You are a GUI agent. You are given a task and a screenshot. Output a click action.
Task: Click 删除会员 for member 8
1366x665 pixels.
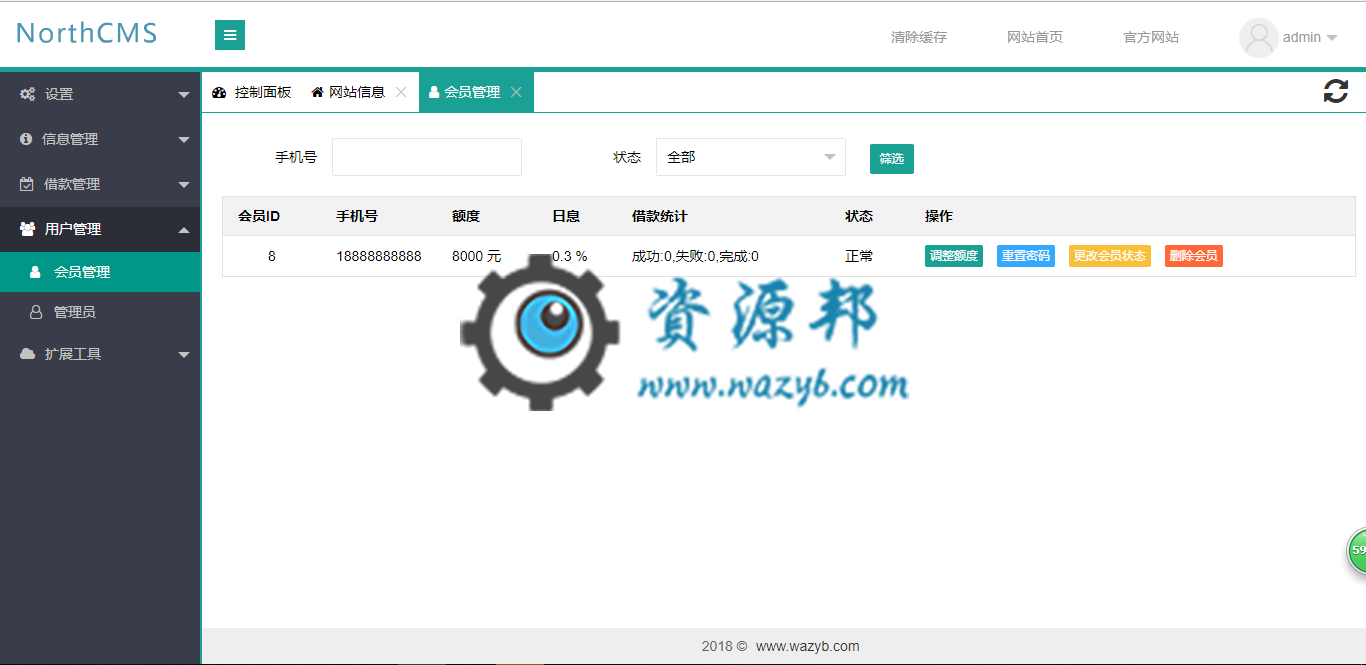[1194, 256]
